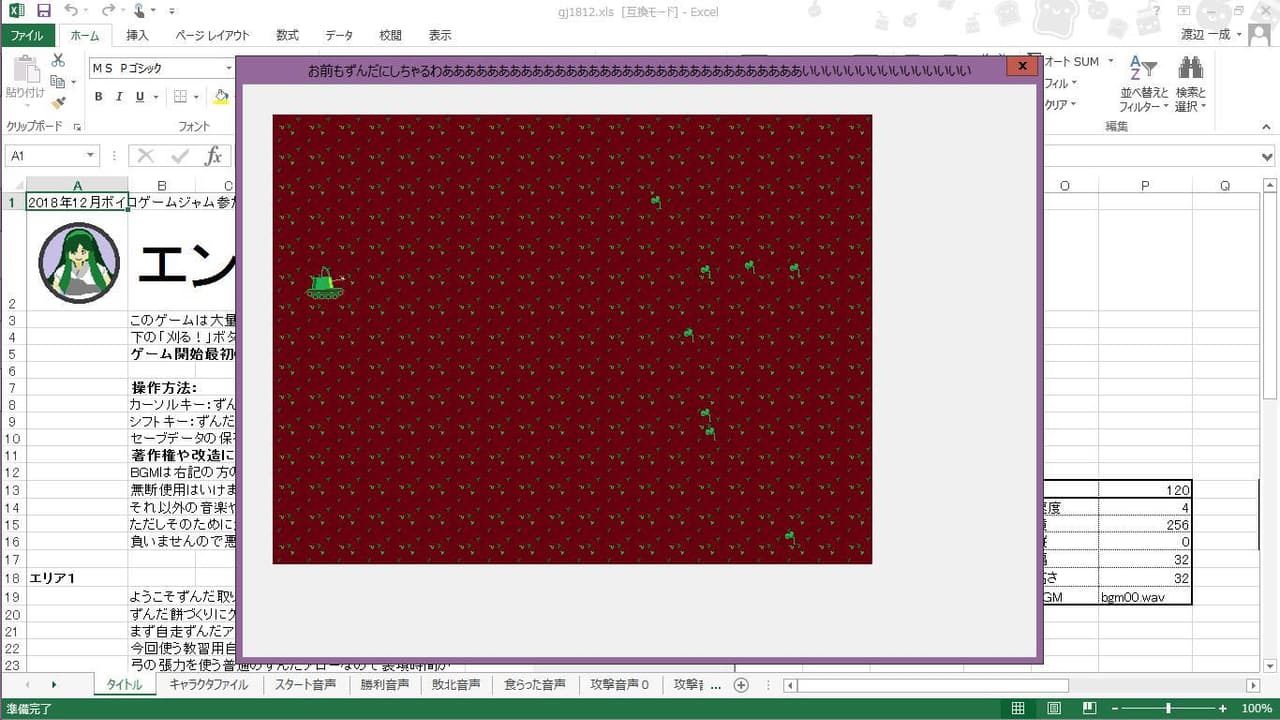Image resolution: width=1280 pixels, height=720 pixels.
Task: Expand the borders dropdown arrow
Action: [195, 97]
